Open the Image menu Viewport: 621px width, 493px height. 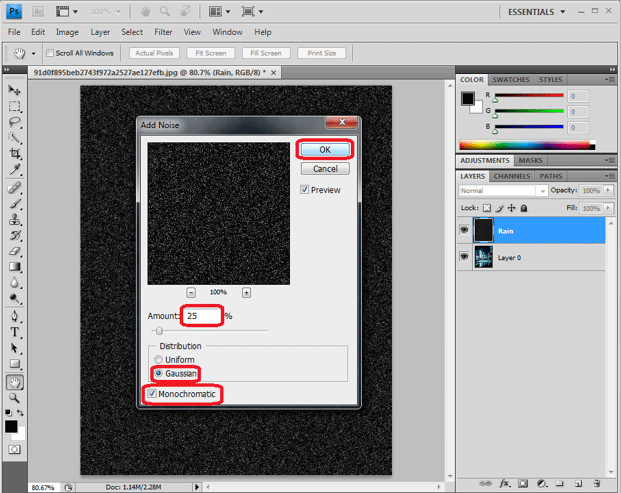pyautogui.click(x=67, y=32)
